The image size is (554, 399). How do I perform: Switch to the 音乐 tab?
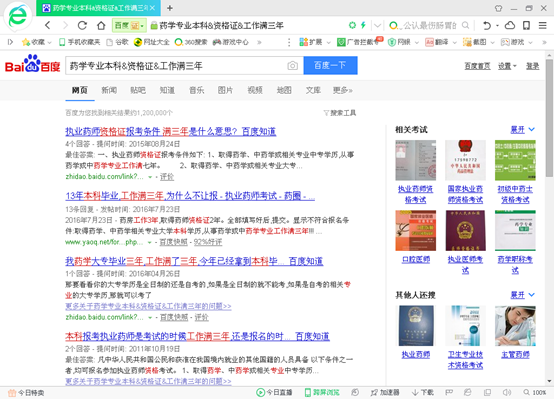point(196,90)
